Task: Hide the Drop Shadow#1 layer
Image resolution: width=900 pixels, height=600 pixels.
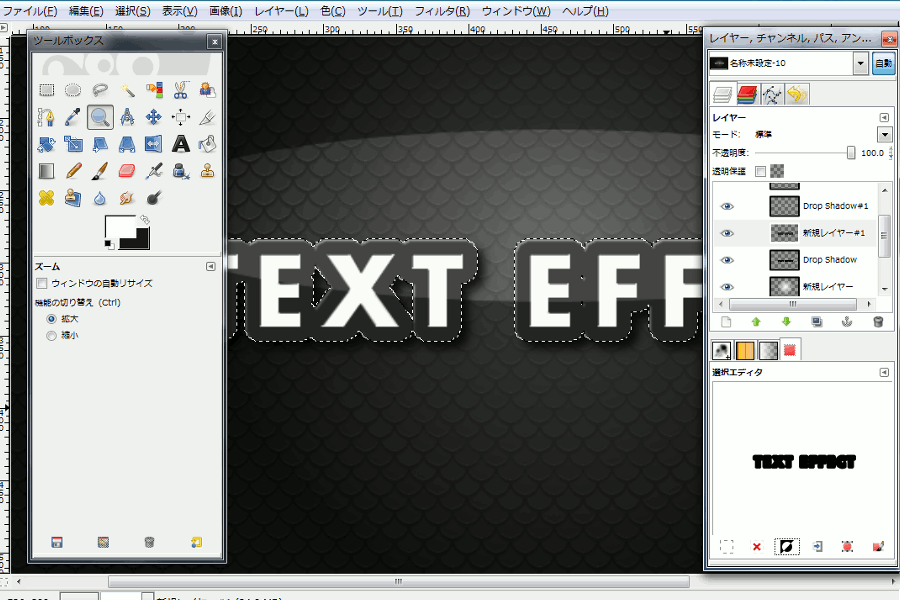Action: pos(727,205)
